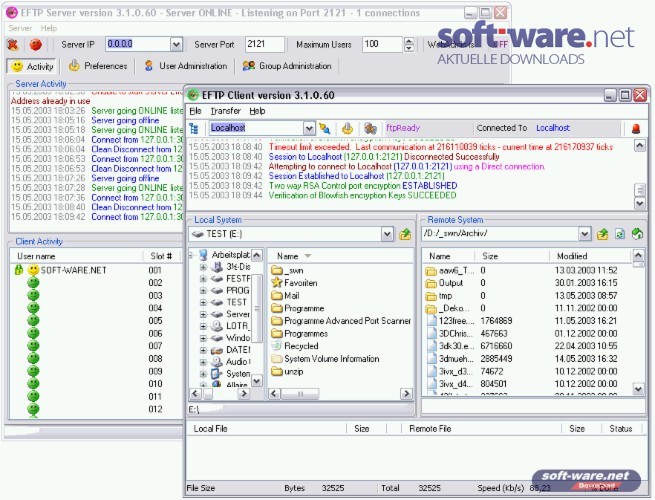This screenshot has height=500, width=655.
Task: Click the yellow hand preferences icon in the client toolbar
Action: click(x=347, y=128)
